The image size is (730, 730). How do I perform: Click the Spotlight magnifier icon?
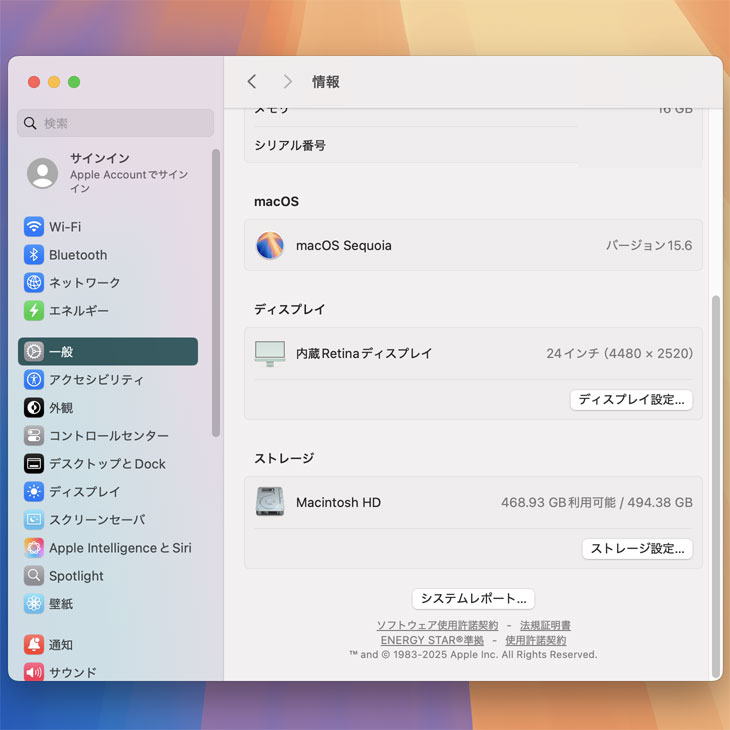[34, 576]
